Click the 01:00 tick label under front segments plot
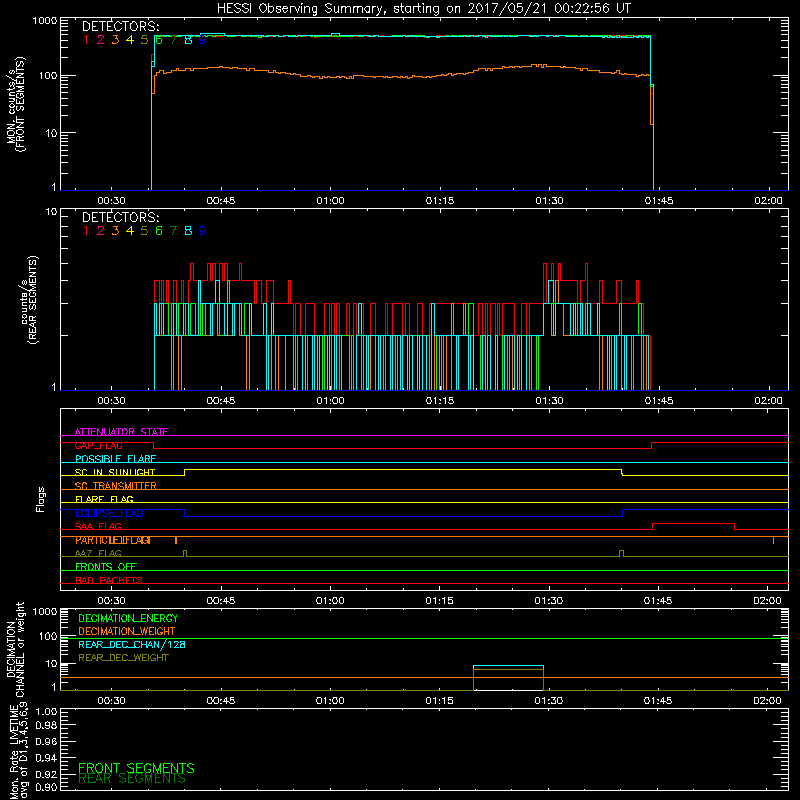The image size is (800, 800). click(330, 201)
